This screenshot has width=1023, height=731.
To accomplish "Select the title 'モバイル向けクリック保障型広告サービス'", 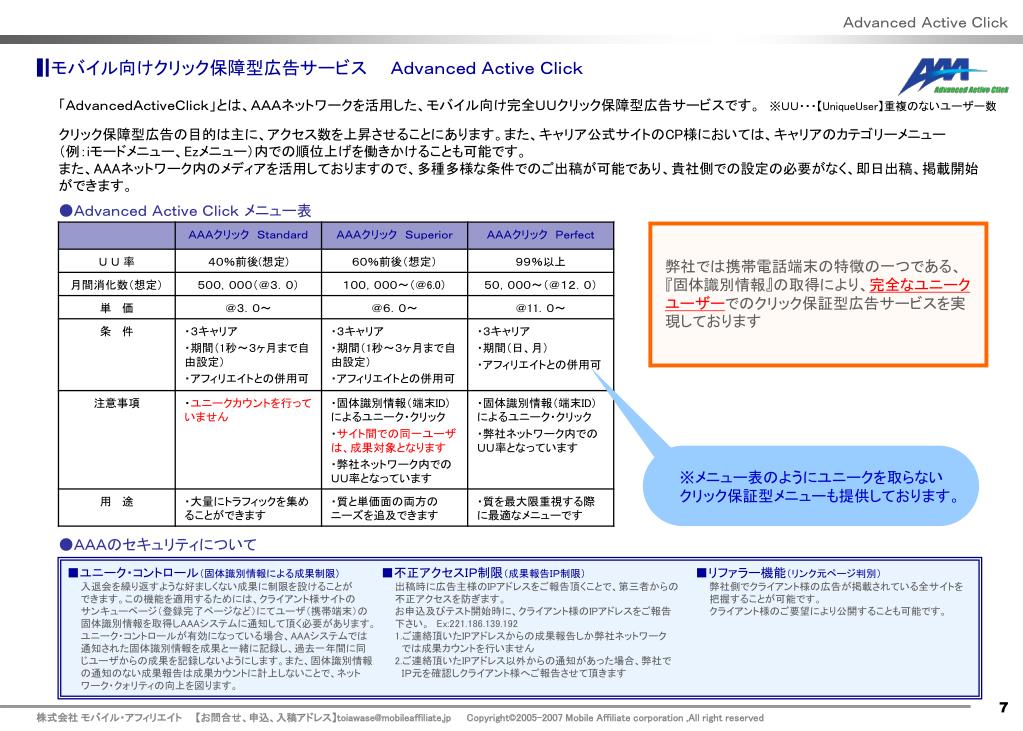I will click(x=208, y=68).
